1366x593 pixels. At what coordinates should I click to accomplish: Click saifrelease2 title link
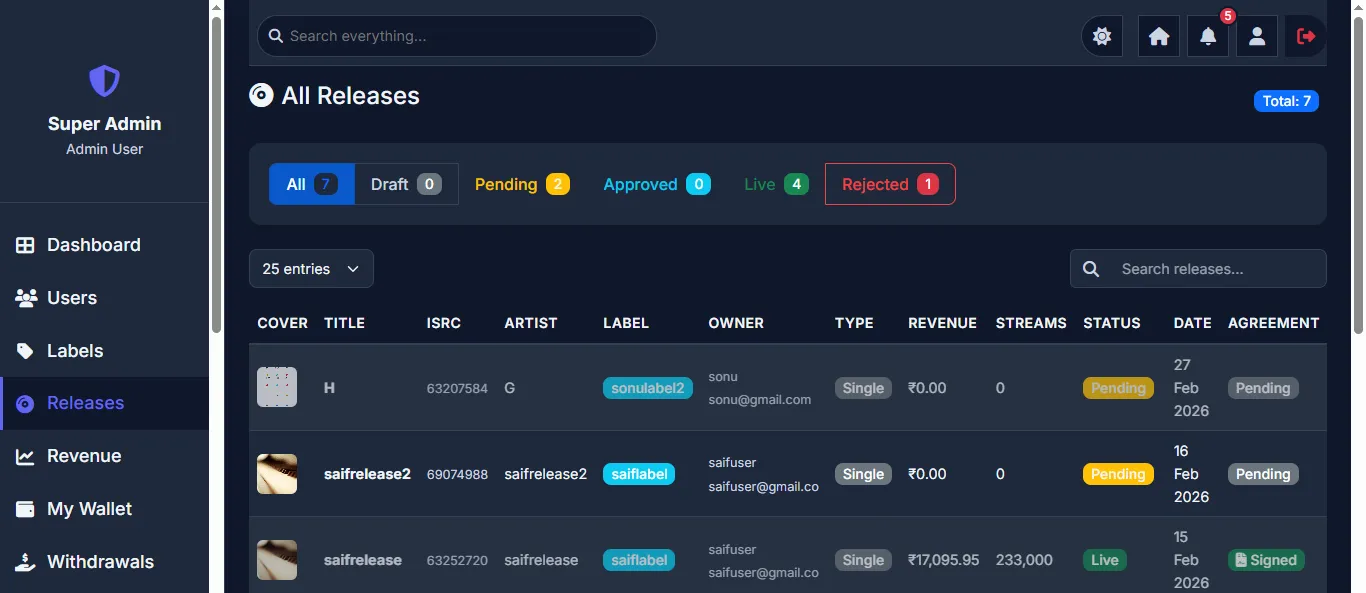(x=367, y=474)
